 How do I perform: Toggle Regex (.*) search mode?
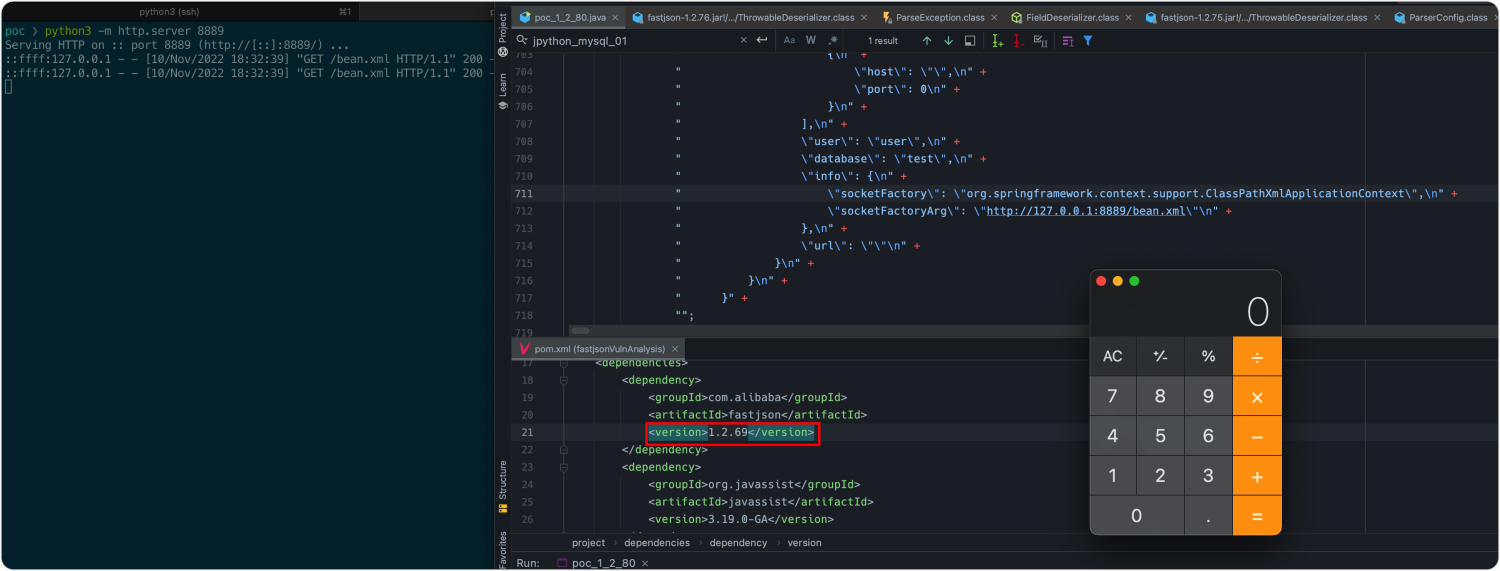coord(833,40)
